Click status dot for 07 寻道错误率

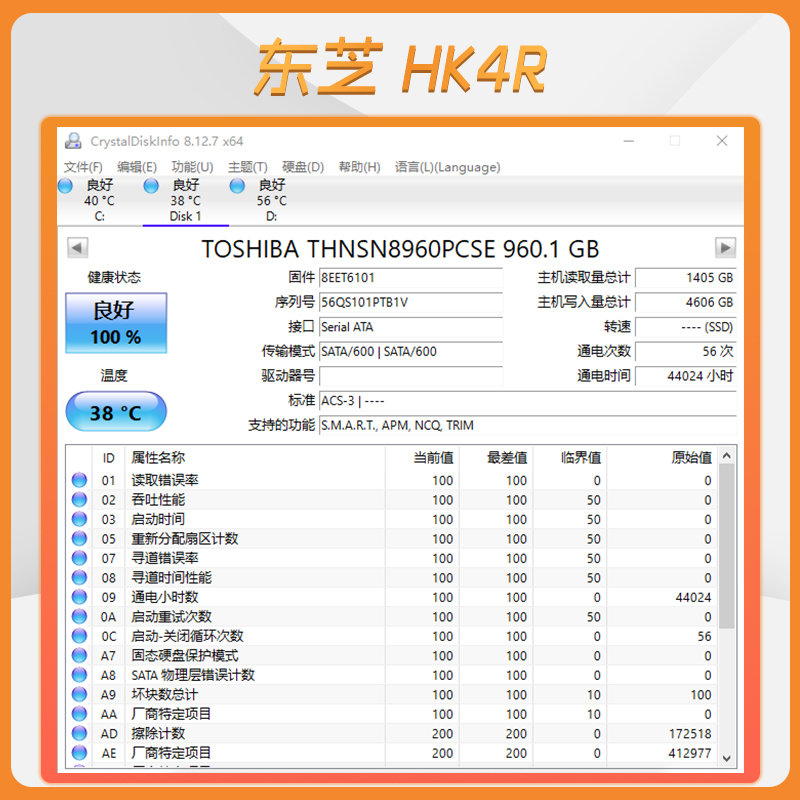pos(79,558)
